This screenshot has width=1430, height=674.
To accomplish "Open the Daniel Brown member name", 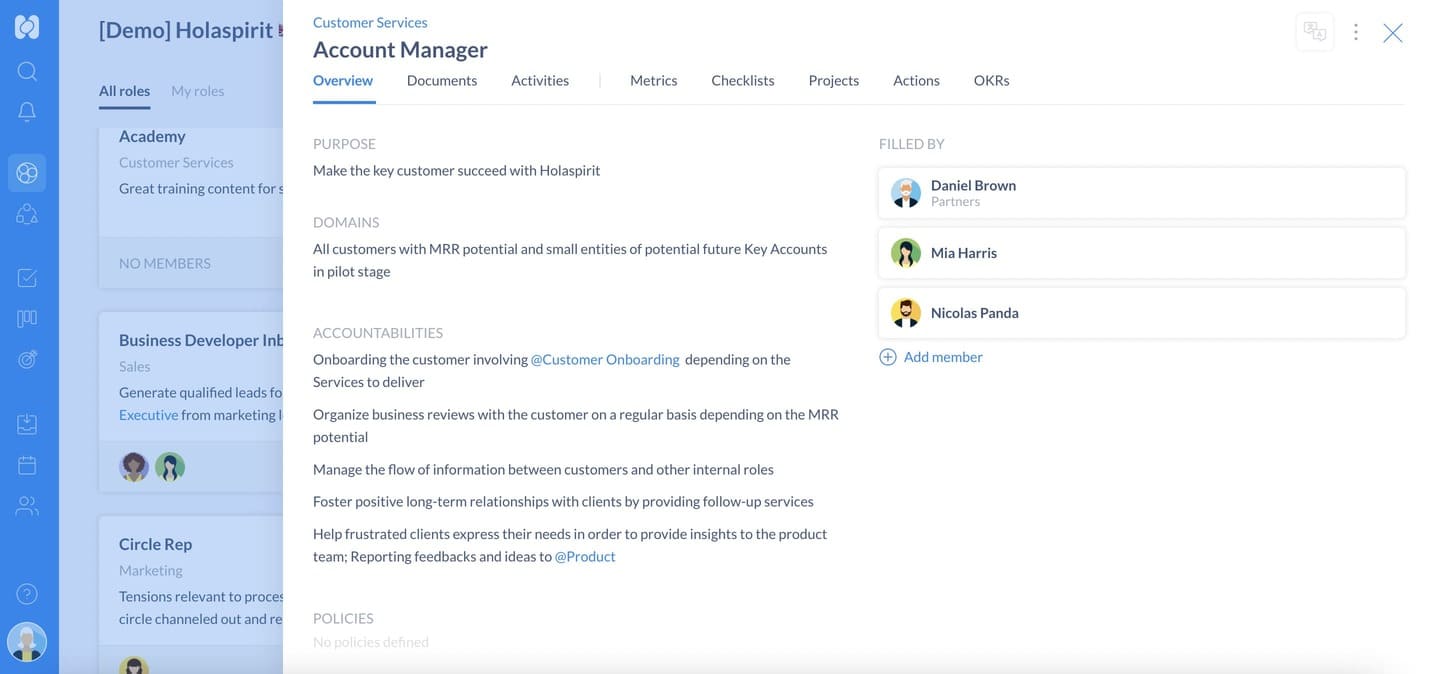I will pyautogui.click(x=973, y=185).
